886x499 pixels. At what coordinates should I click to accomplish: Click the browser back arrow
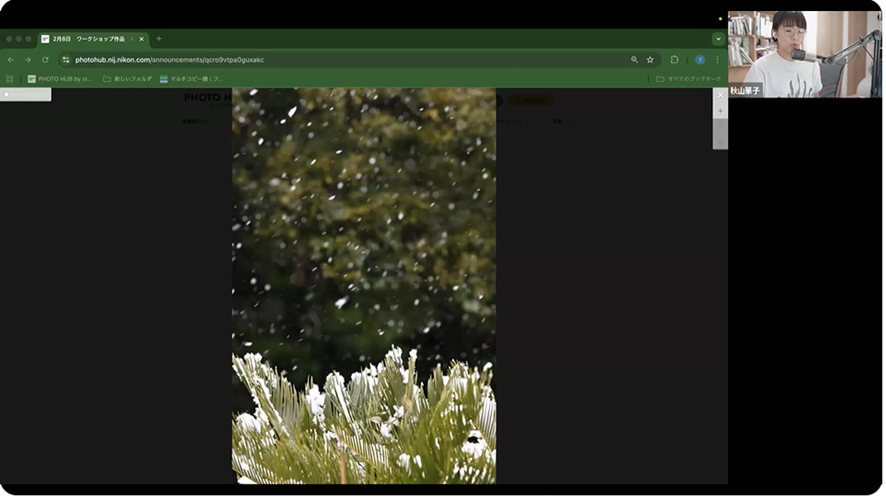click(11, 60)
